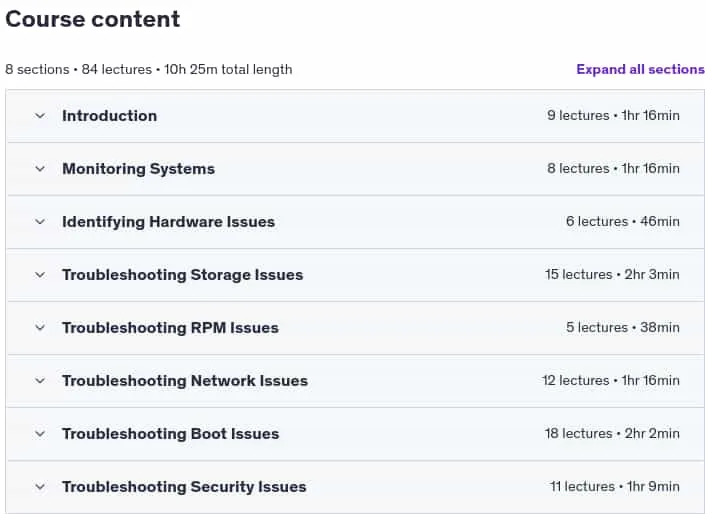
Task: Expand Identifying Hardware Issues chevron
Action: click(40, 222)
